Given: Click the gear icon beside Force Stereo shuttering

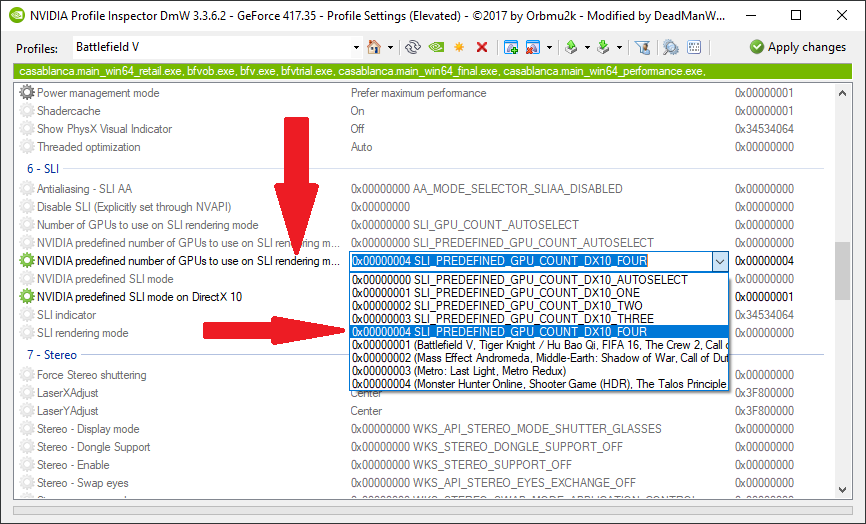Looking at the screenshot, I should (x=27, y=375).
